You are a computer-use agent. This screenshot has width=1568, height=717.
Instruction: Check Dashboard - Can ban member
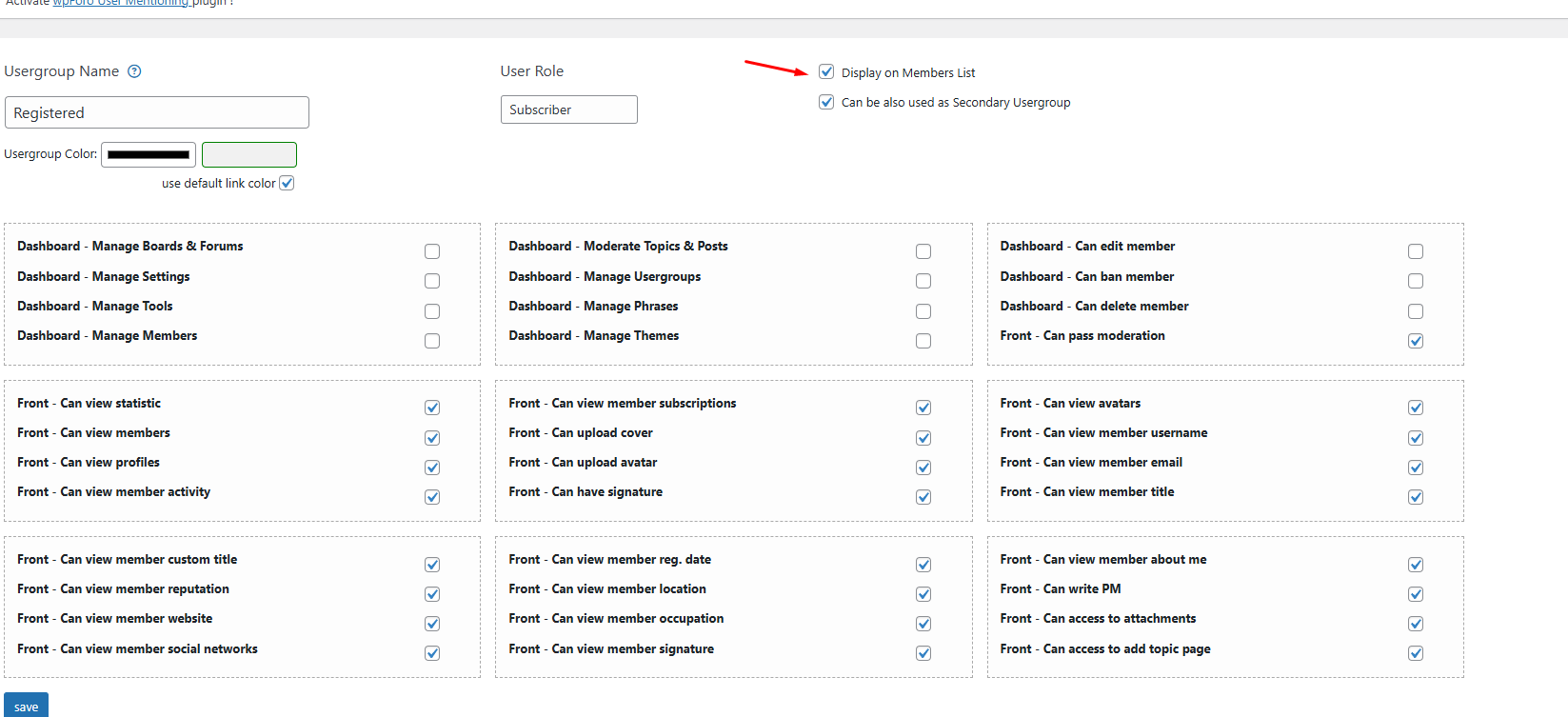click(1416, 281)
